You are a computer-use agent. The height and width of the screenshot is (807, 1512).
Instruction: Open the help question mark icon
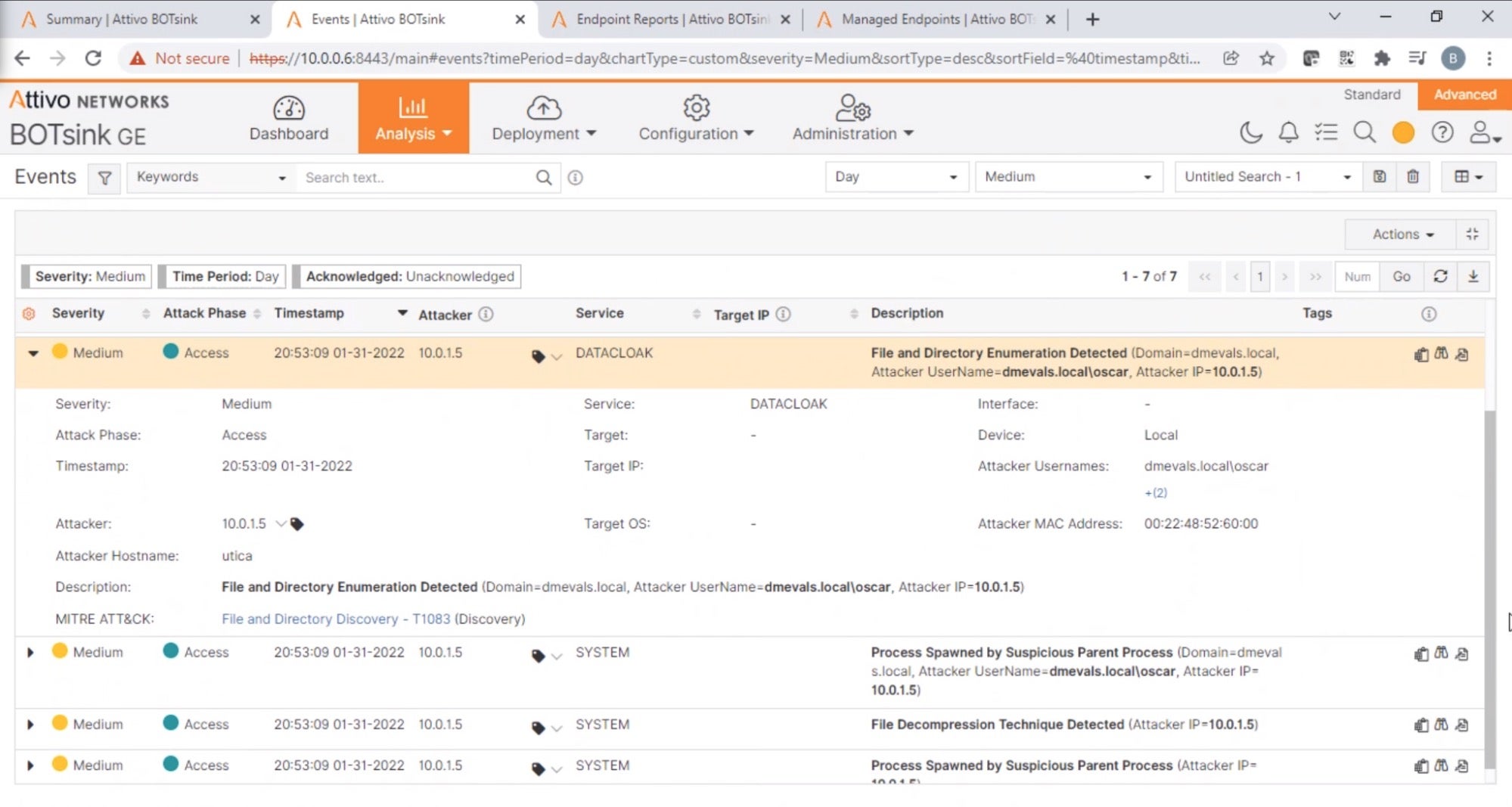1442,133
